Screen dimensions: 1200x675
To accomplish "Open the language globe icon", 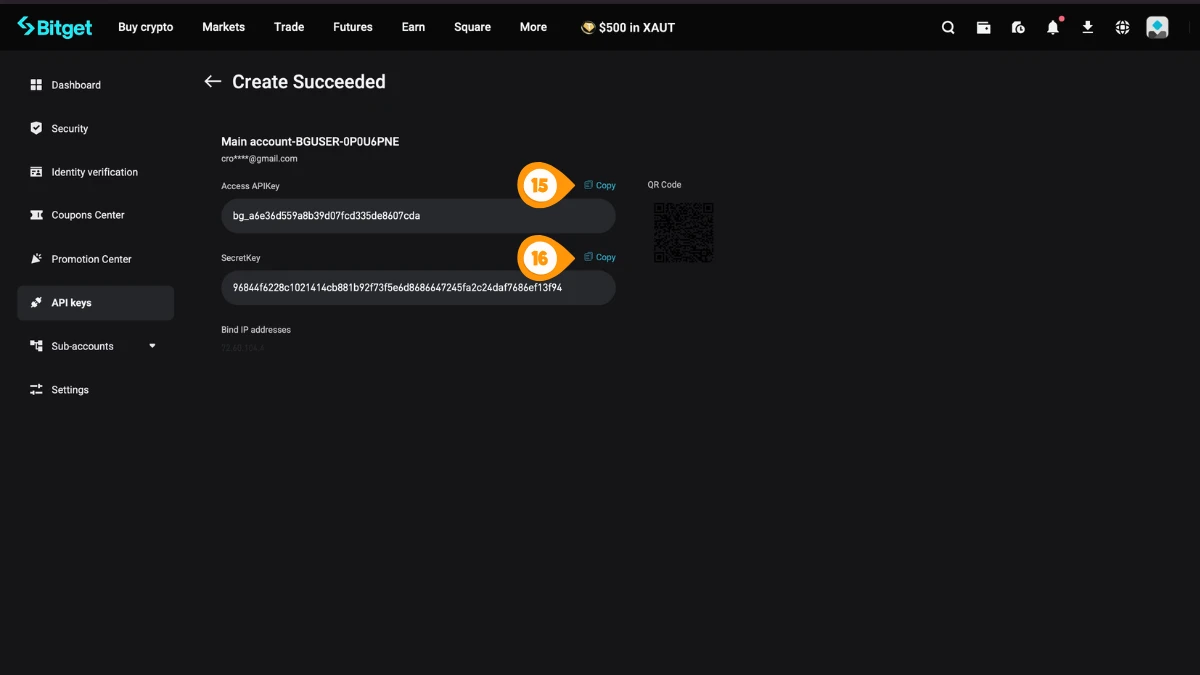I will [1123, 28].
